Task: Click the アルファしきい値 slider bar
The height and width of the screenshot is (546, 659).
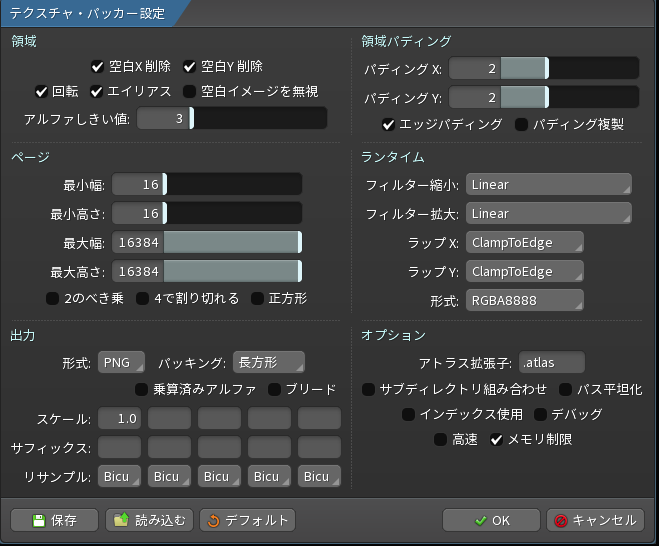Action: click(x=258, y=118)
